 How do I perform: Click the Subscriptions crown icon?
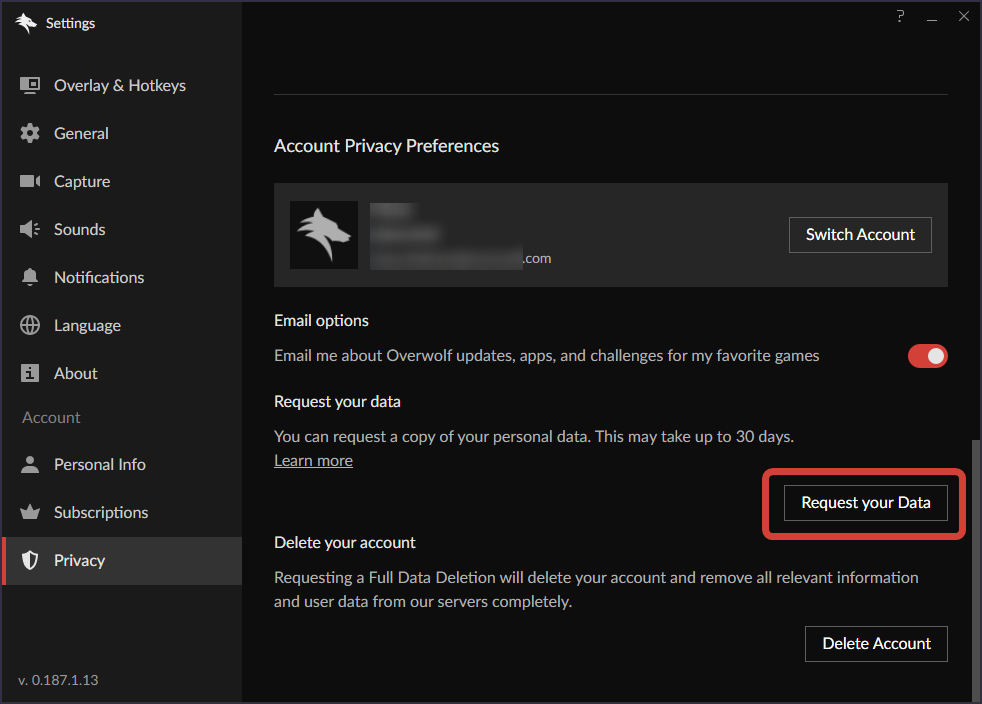click(29, 512)
